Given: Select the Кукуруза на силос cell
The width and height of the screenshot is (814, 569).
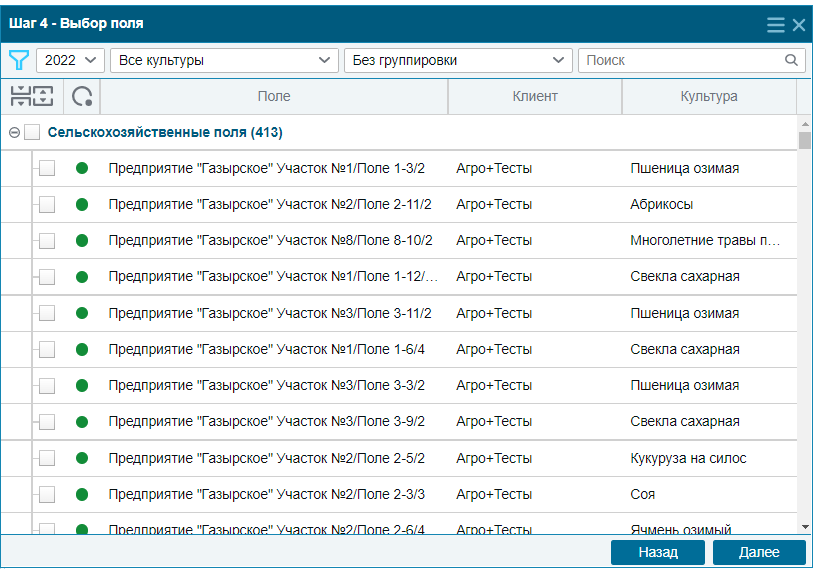Looking at the screenshot, I should (x=688, y=458).
